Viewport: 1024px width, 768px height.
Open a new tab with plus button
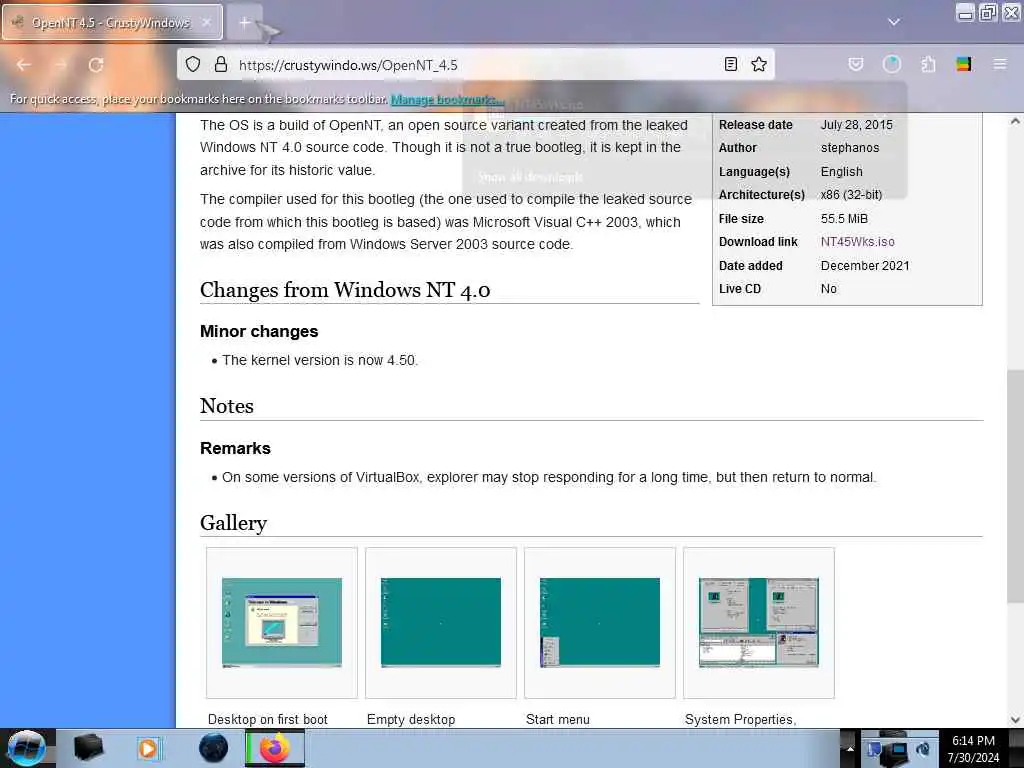pyautogui.click(x=245, y=23)
